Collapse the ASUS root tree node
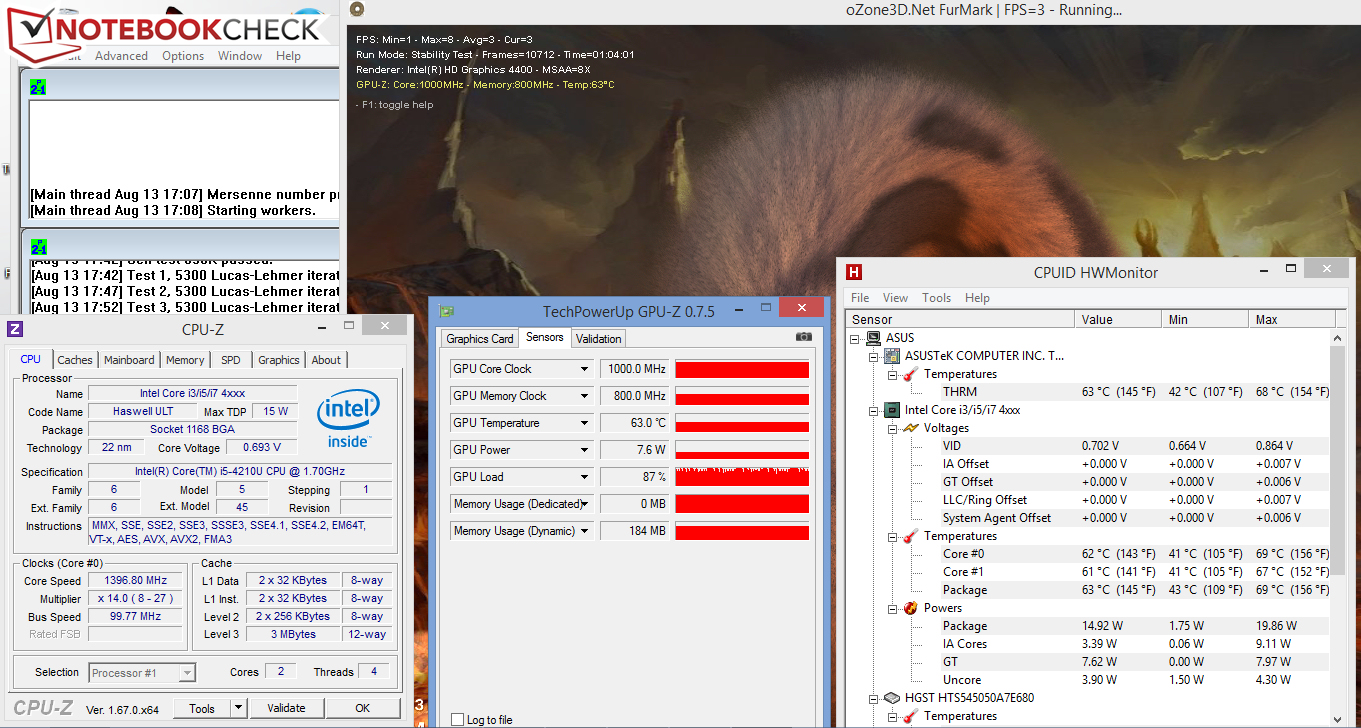This screenshot has width=1361, height=728. [x=857, y=338]
